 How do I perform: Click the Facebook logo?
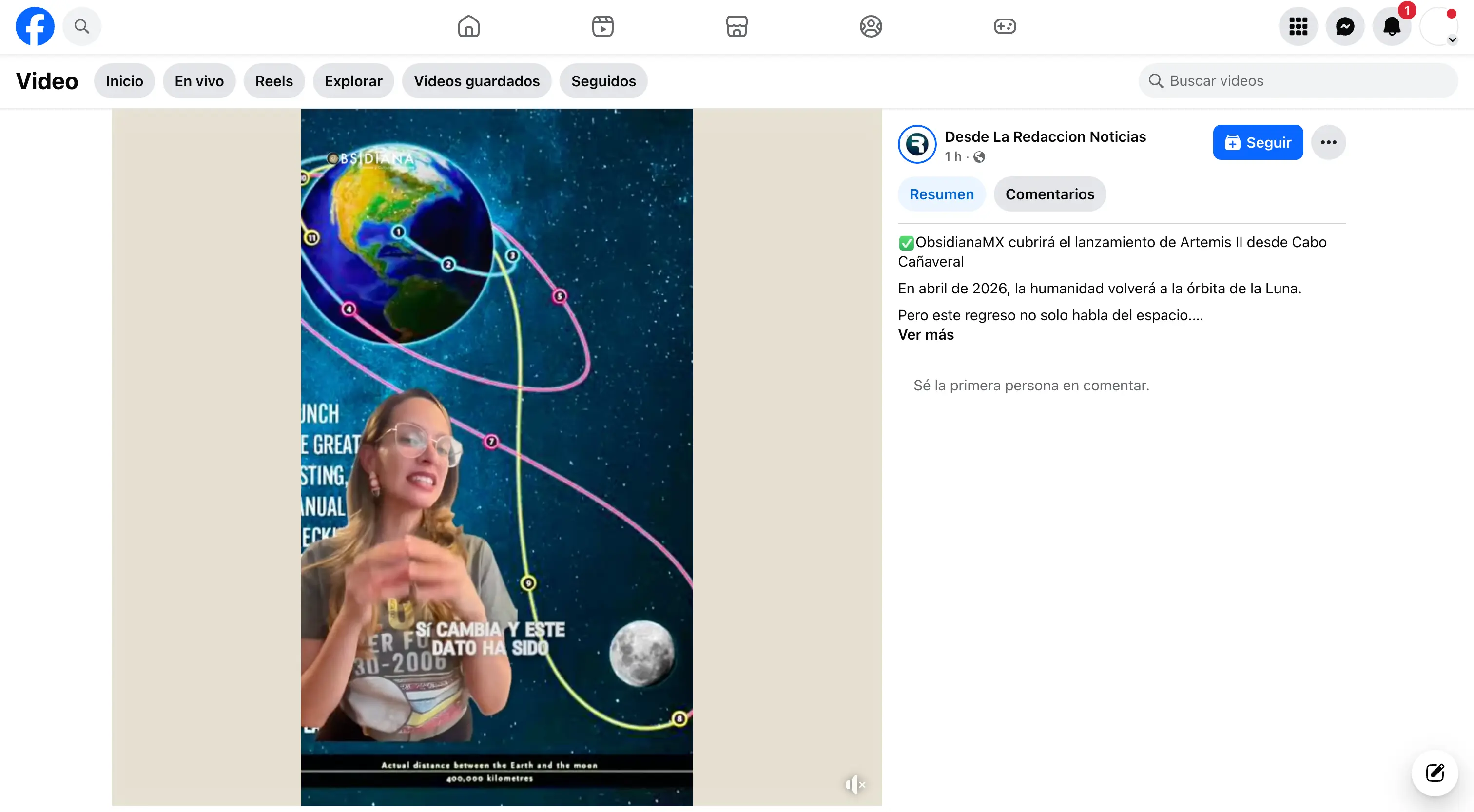tap(35, 26)
